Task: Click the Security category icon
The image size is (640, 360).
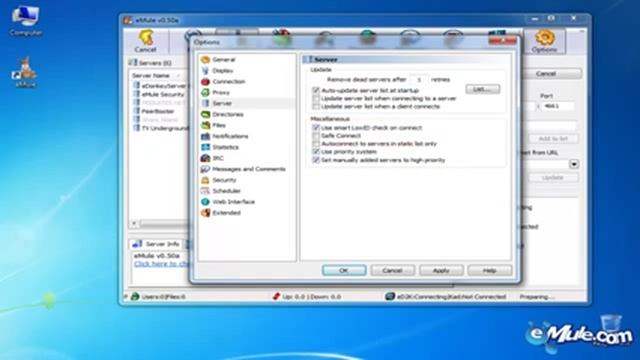Action: [205, 180]
